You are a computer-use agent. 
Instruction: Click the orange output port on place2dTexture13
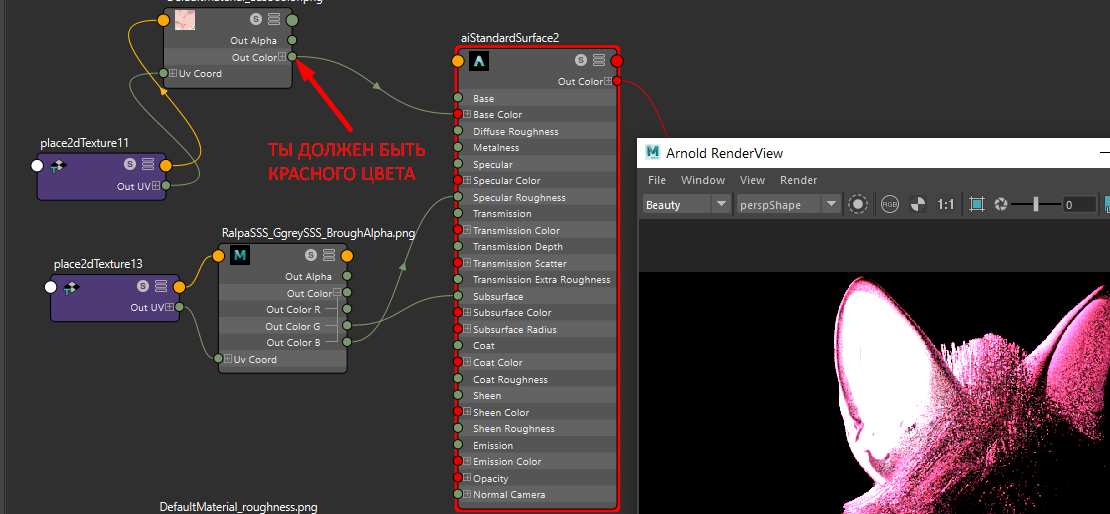179,287
